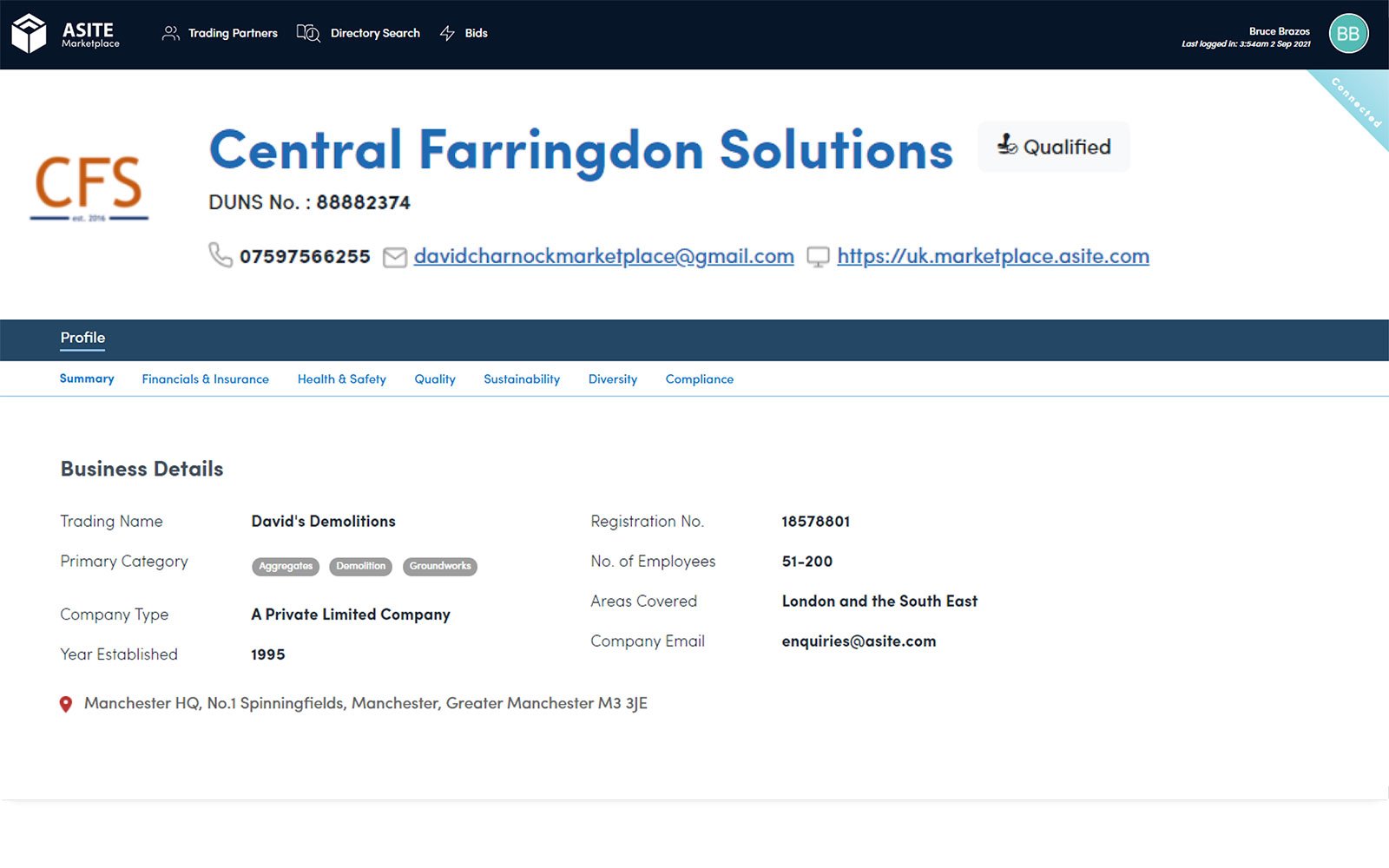
Task: Click the Bids lightning bolt icon
Action: pos(447,33)
